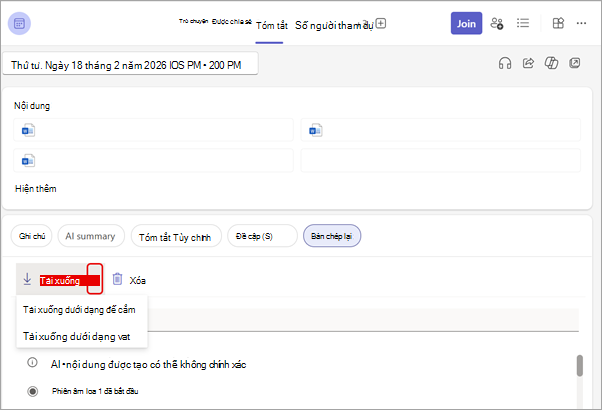602x410 pixels.
Task: Click Hiện thêm to show more
Action: pos(36,189)
